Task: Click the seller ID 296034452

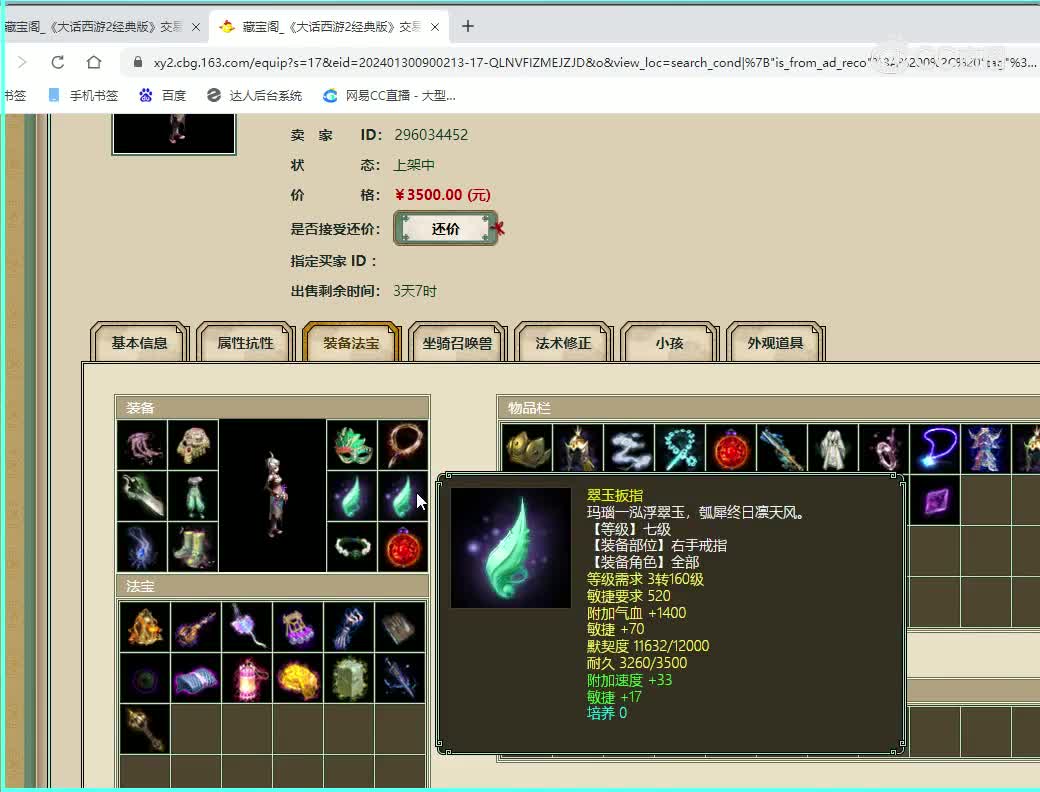Action: (431, 135)
